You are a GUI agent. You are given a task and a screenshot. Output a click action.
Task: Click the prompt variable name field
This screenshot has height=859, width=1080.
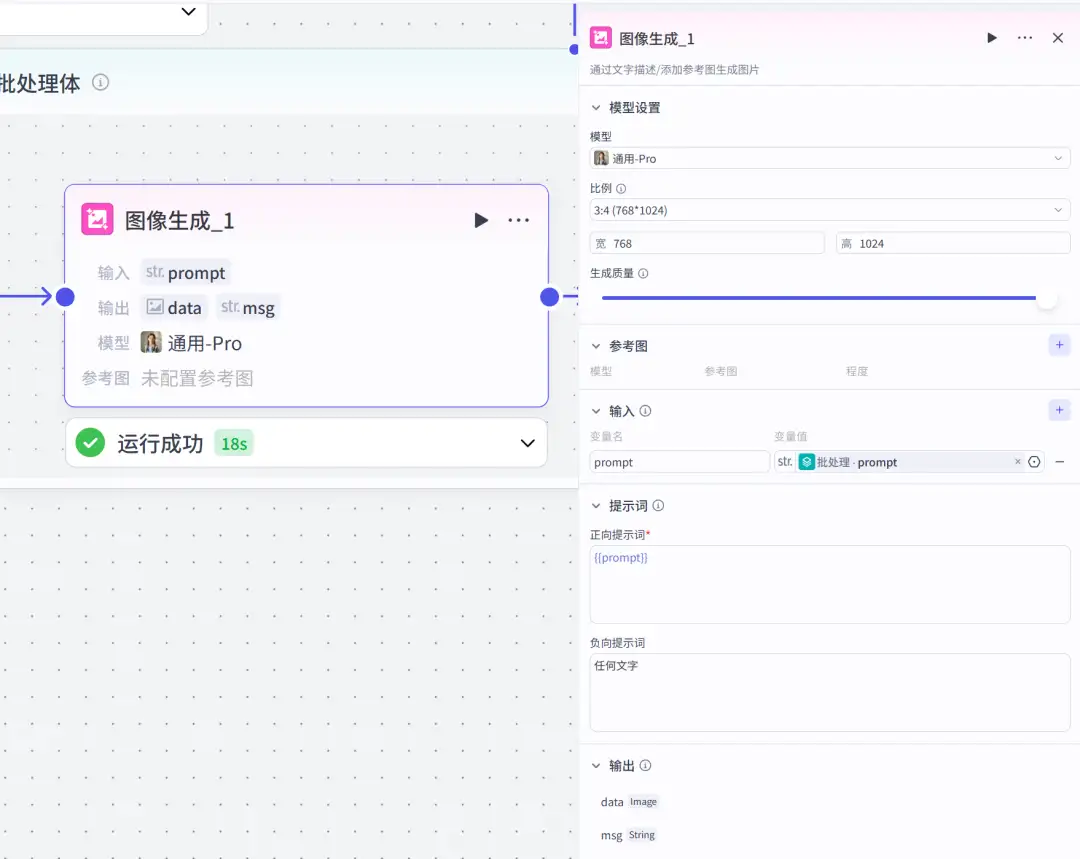coord(679,462)
